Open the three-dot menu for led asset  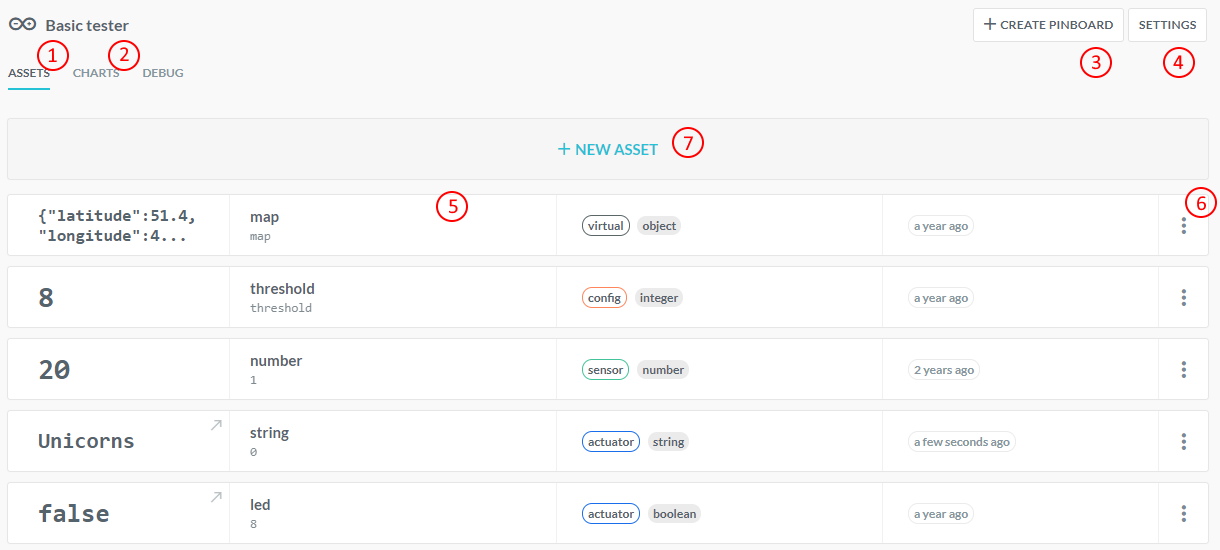[x=1183, y=514]
